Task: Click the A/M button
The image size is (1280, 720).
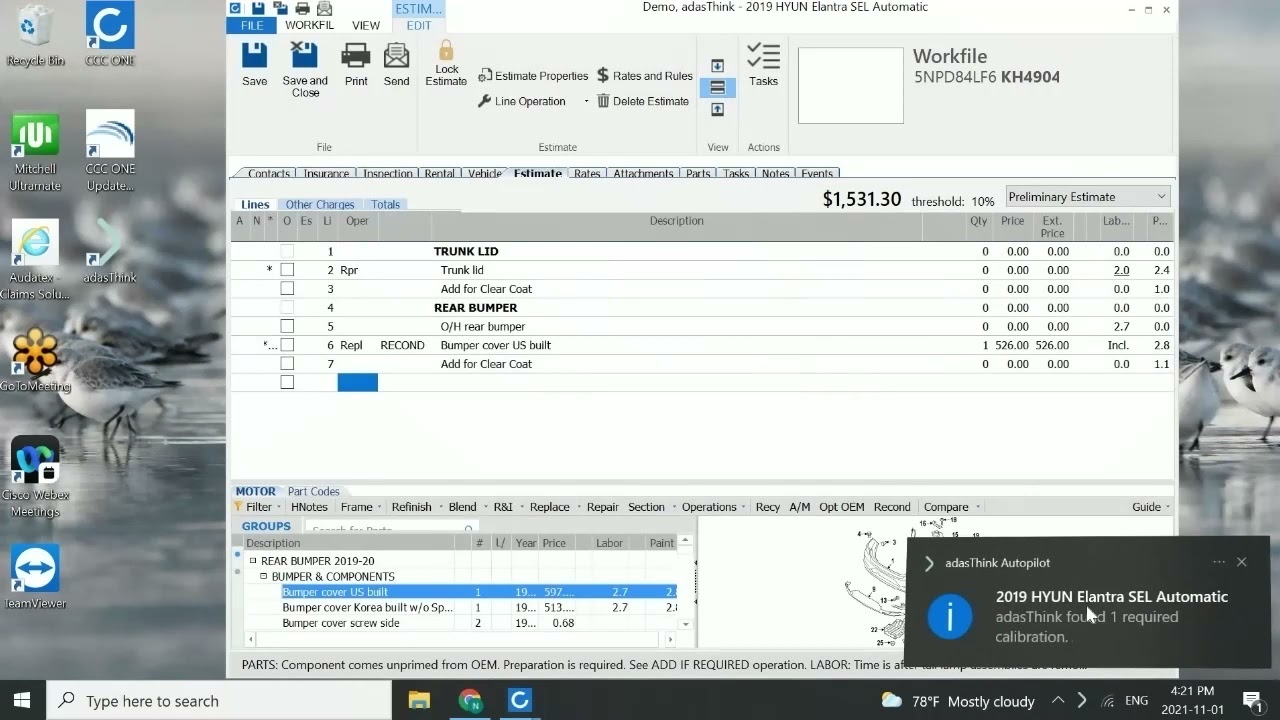Action: click(799, 507)
